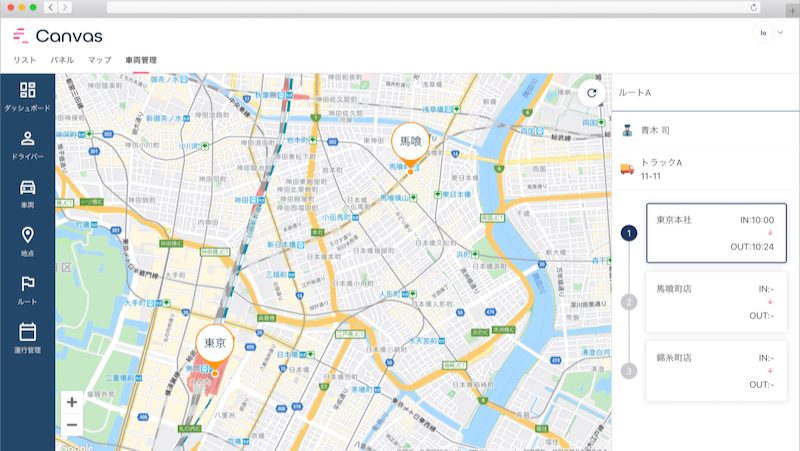Zoom out the map with minus

[x=72, y=425]
